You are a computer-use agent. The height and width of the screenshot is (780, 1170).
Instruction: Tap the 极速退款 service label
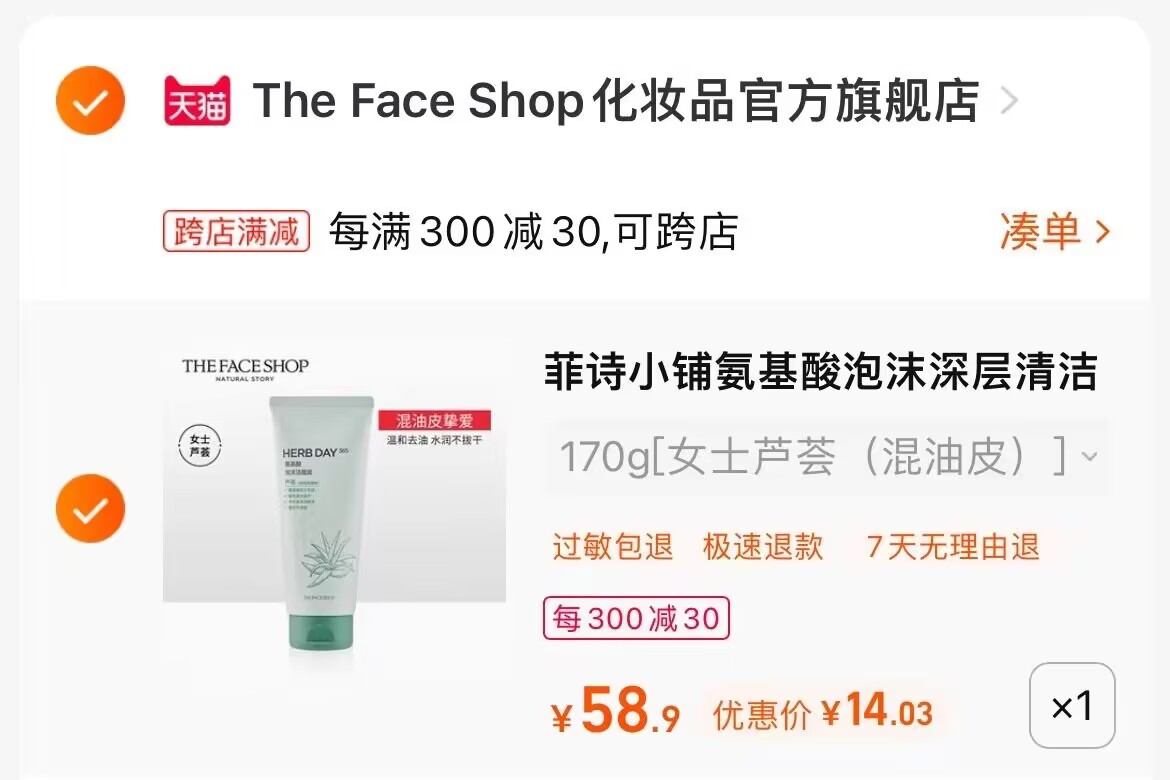pos(763,546)
